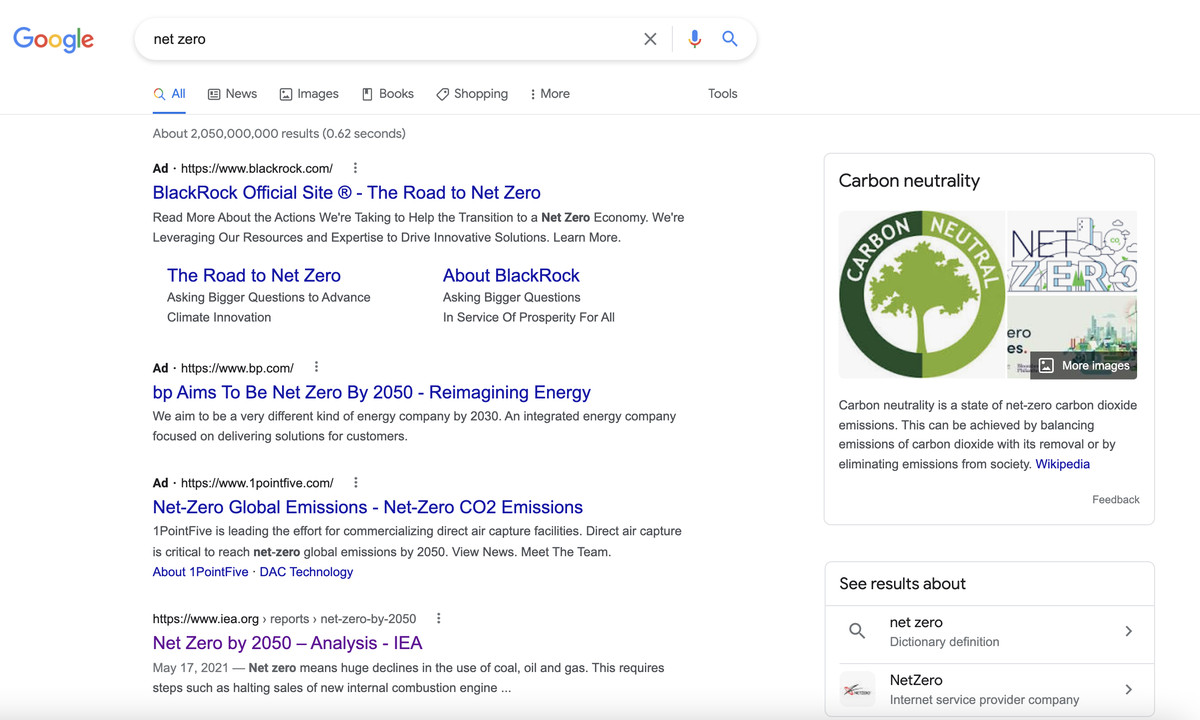
Task: Activate voice search with the microphone icon
Action: pyautogui.click(x=695, y=38)
